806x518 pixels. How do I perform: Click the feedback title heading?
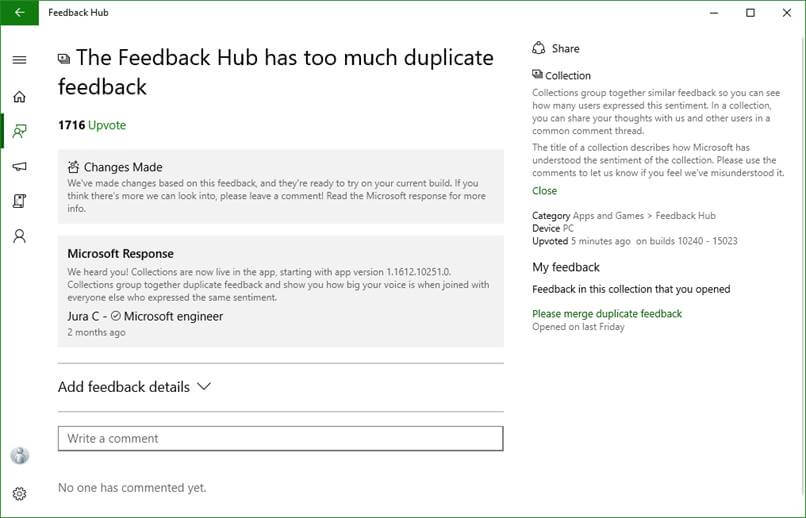tap(276, 72)
